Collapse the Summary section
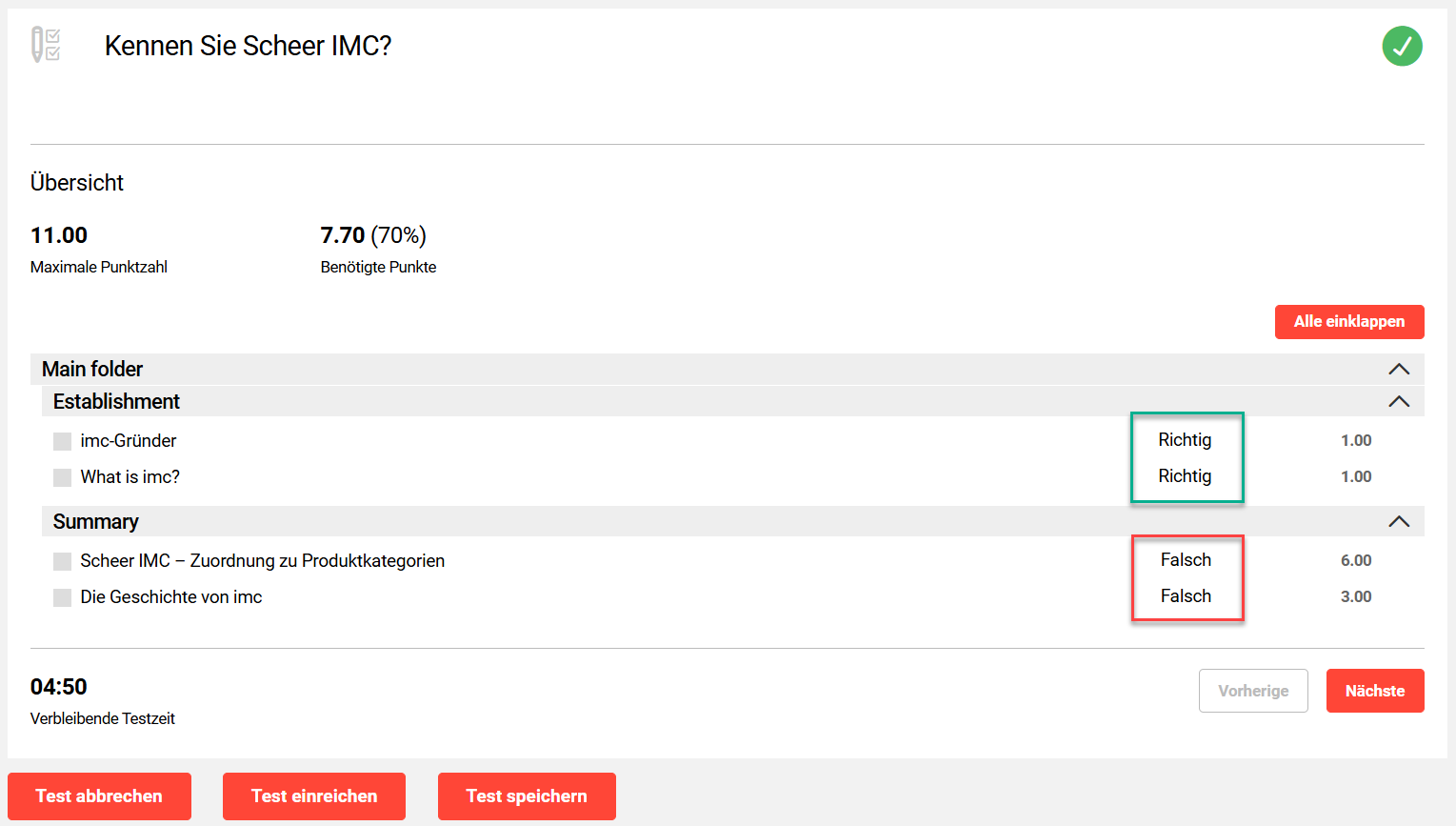The image size is (1456, 826). 1398,522
